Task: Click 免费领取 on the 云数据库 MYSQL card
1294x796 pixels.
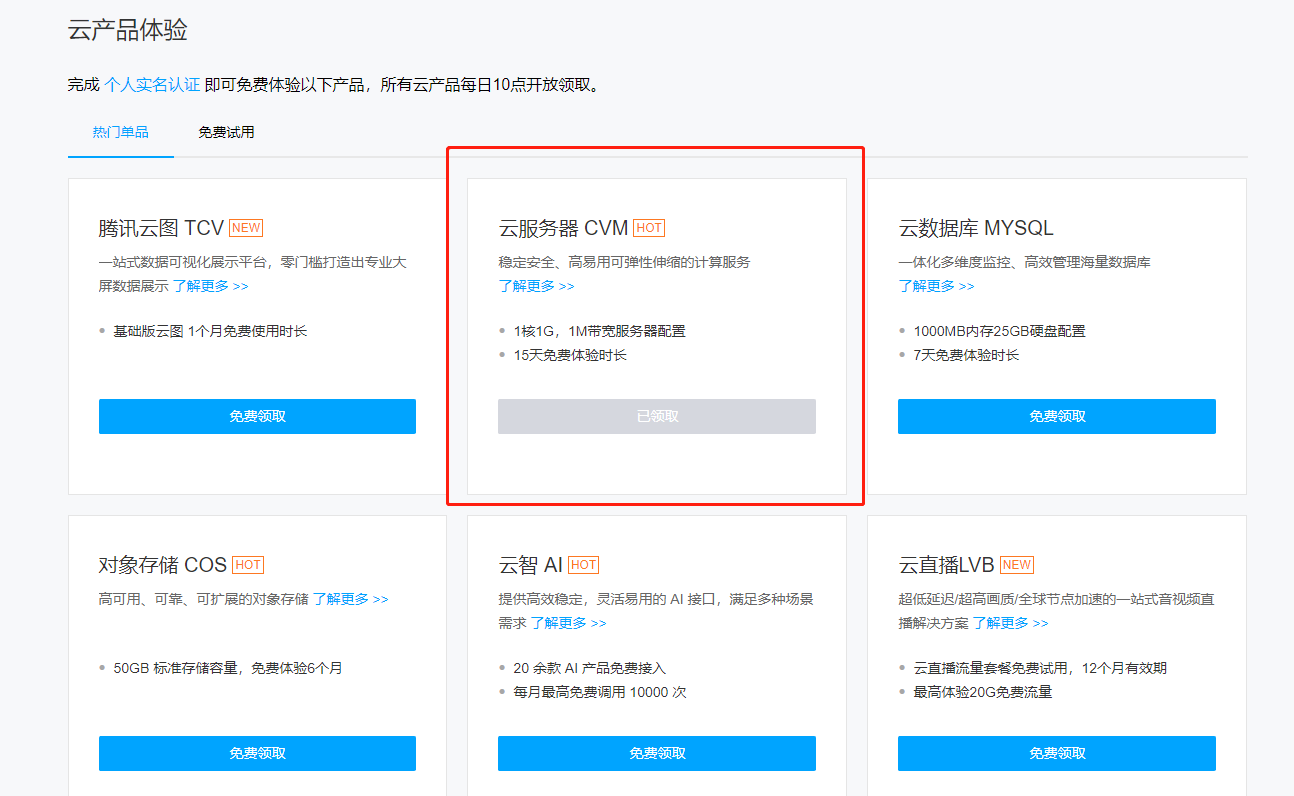Action: [x=1056, y=416]
